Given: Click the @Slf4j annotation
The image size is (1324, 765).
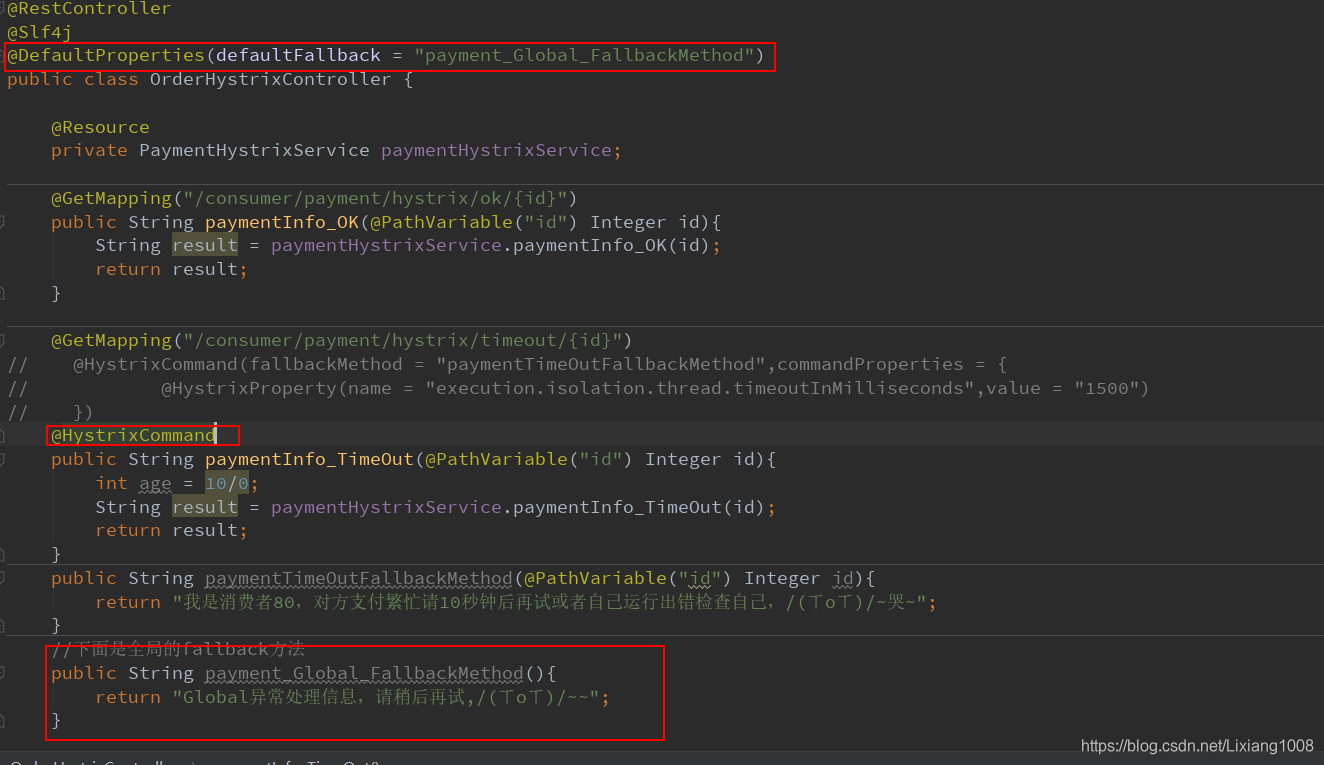Looking at the screenshot, I should tap(40, 32).
